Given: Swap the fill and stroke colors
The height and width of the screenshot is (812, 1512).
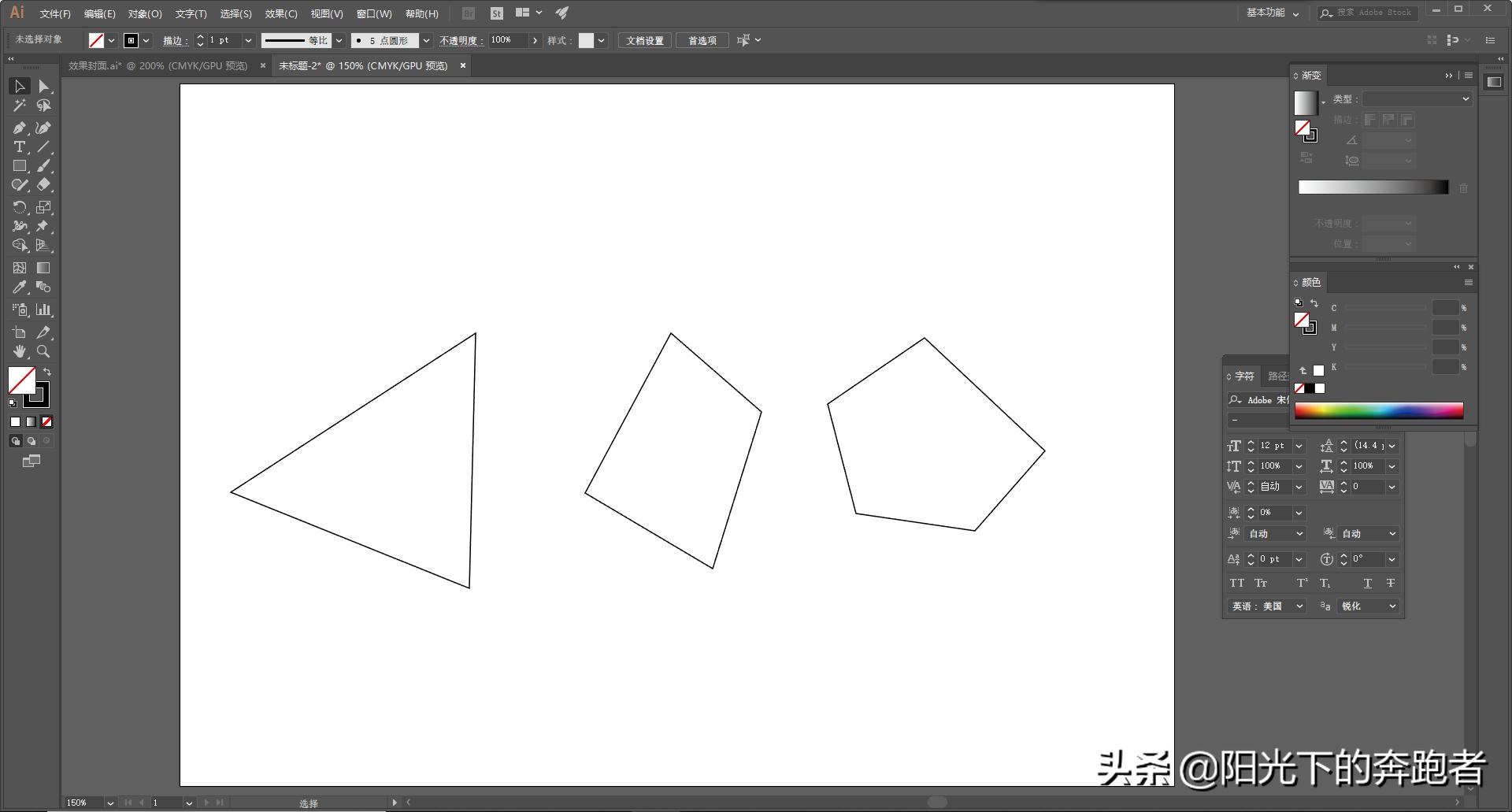Looking at the screenshot, I should tap(47, 371).
